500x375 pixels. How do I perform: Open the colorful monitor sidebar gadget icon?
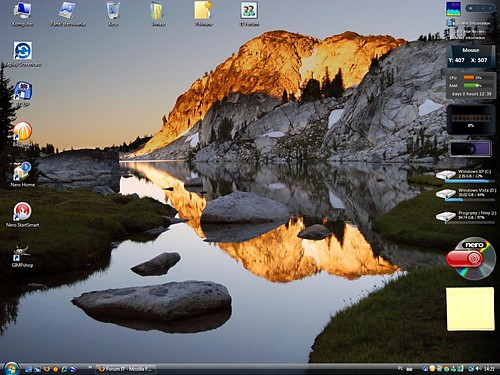pyautogui.click(x=453, y=9)
